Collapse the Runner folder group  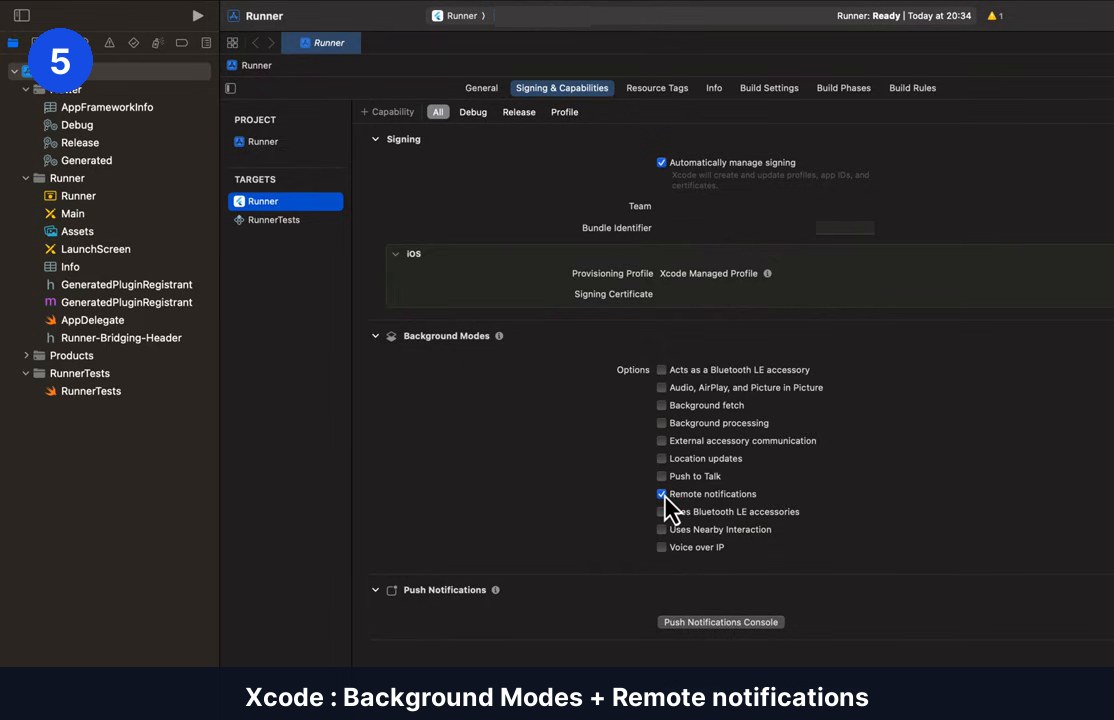[x=26, y=178]
